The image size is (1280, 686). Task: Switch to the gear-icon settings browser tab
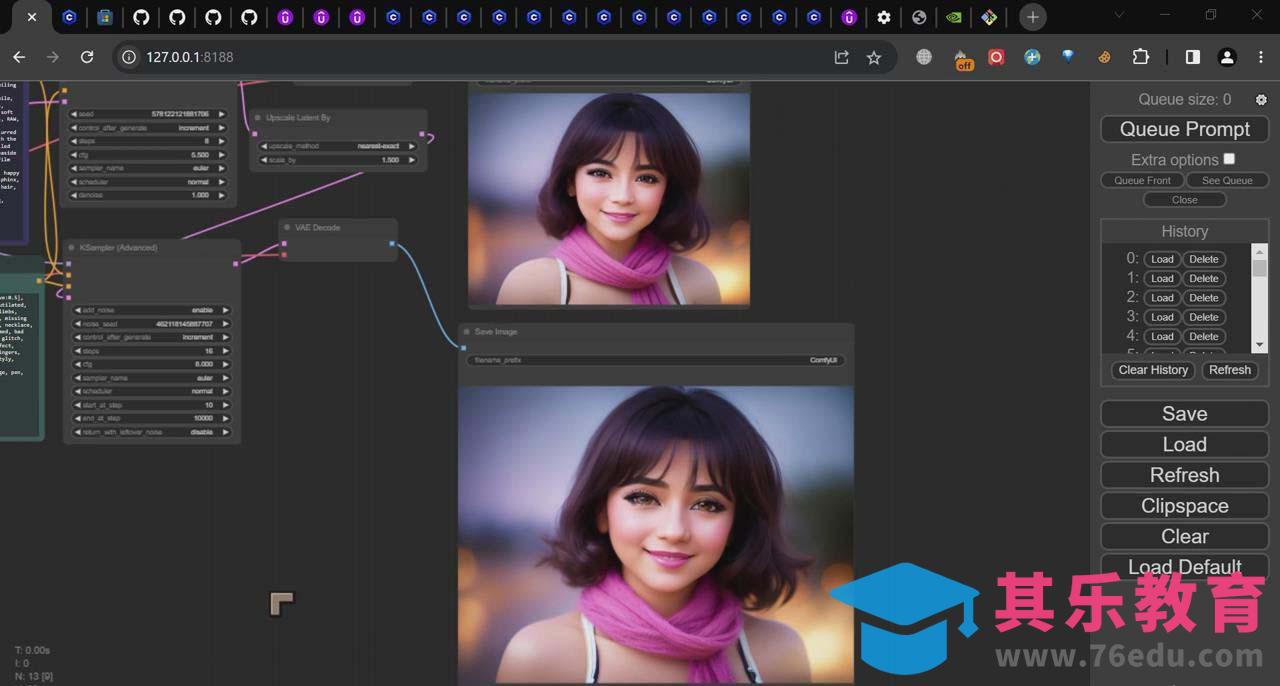(x=884, y=17)
